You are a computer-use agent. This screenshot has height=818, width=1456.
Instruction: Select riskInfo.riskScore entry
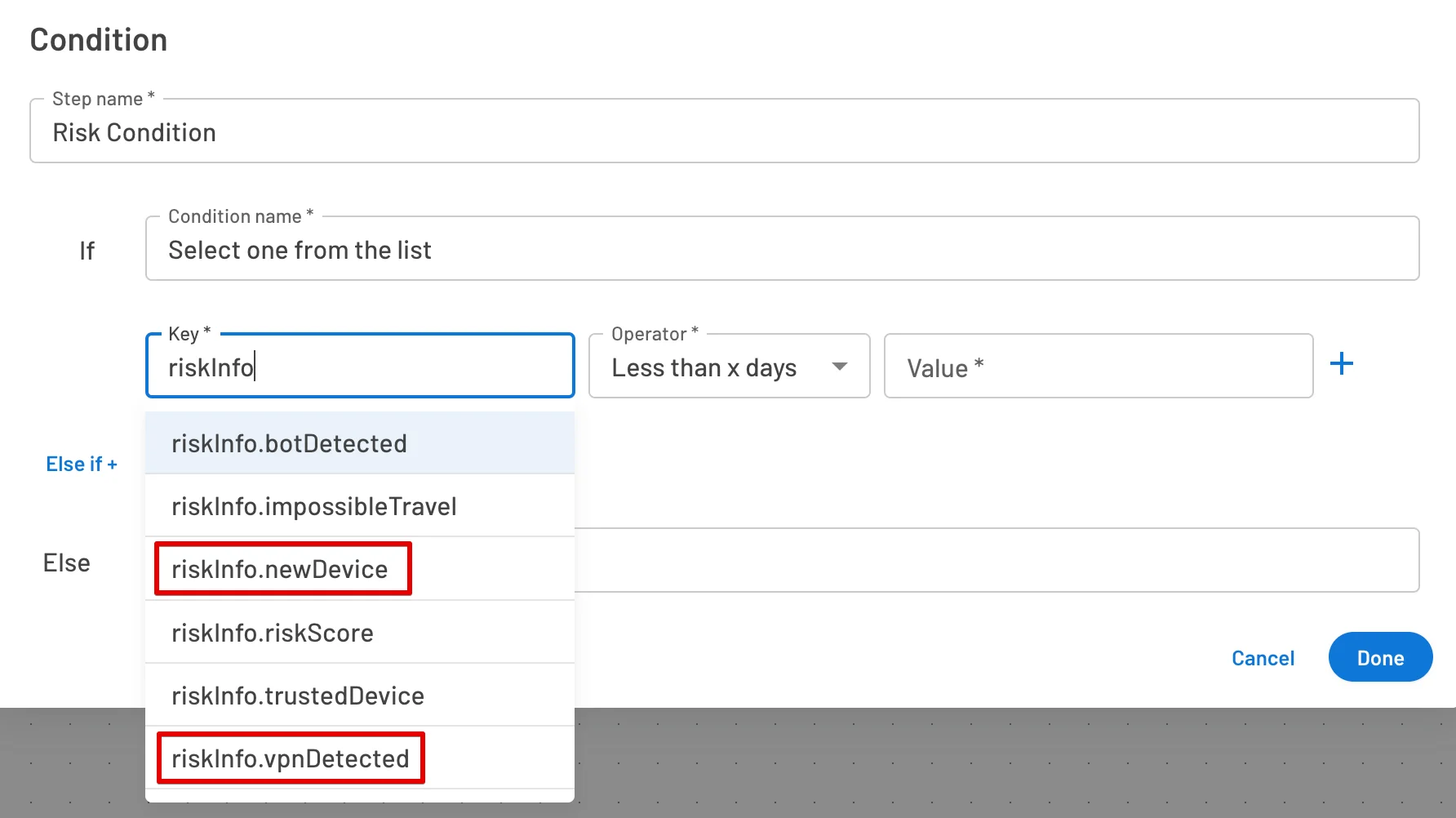360,633
